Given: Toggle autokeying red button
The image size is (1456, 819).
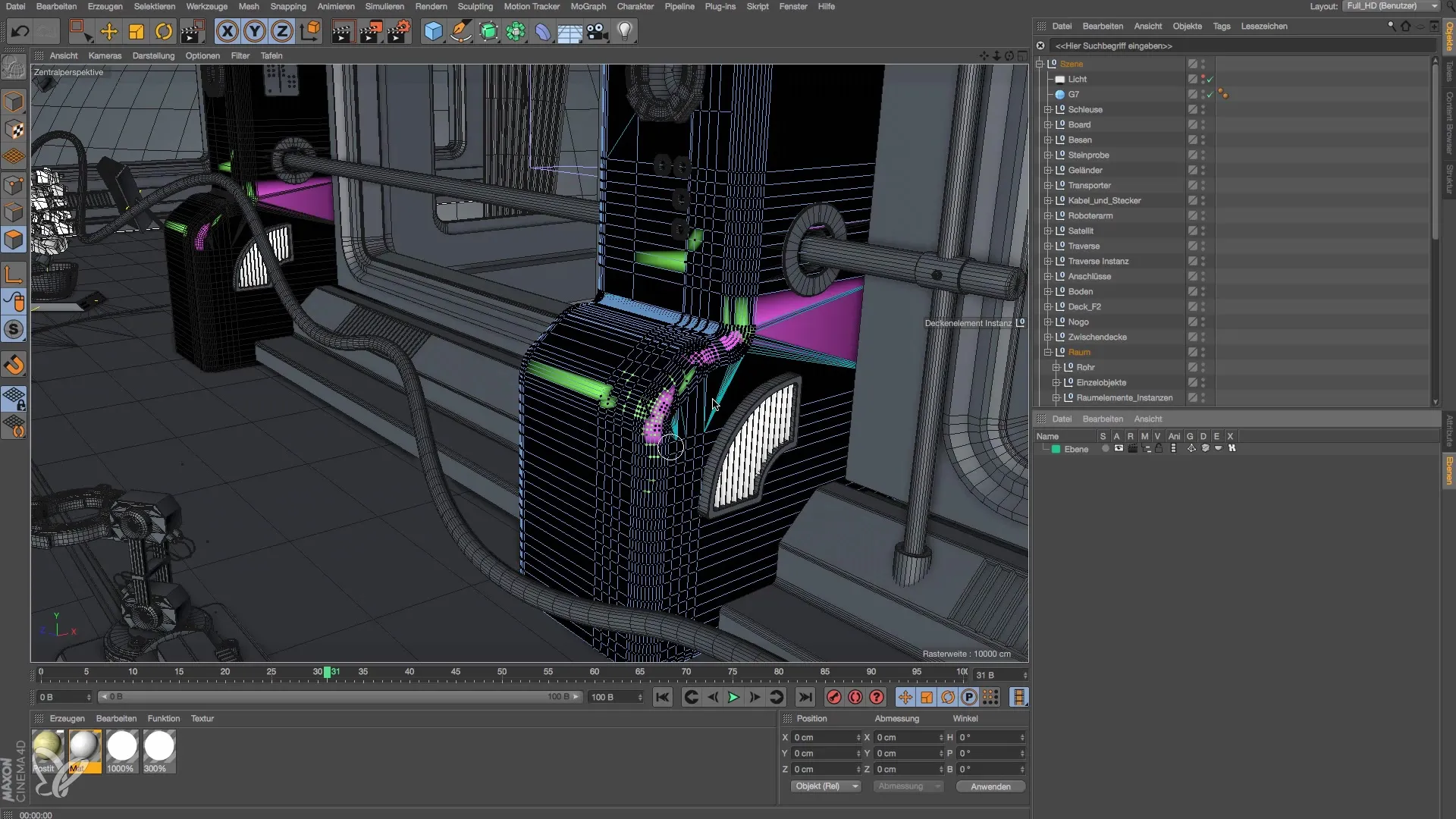Looking at the screenshot, I should coord(855,697).
